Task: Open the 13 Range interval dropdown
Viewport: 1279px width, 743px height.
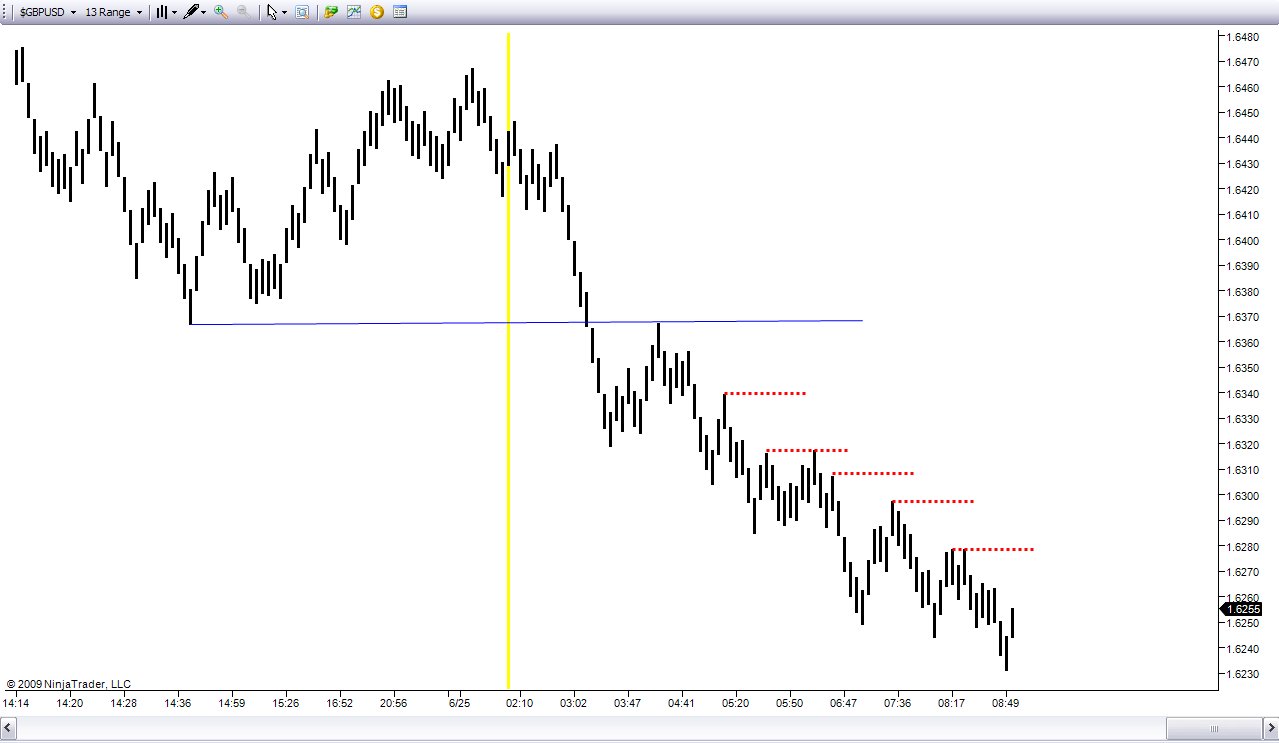Action: point(113,13)
